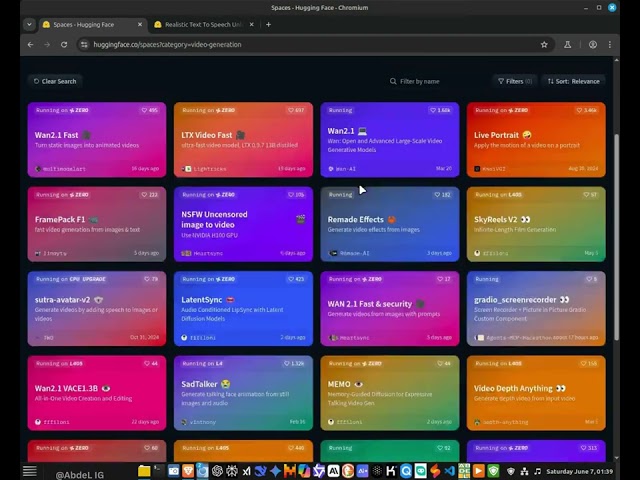Switch to the Realistic Text To Speech tab
This screenshot has width=640, height=480.
[204, 24]
